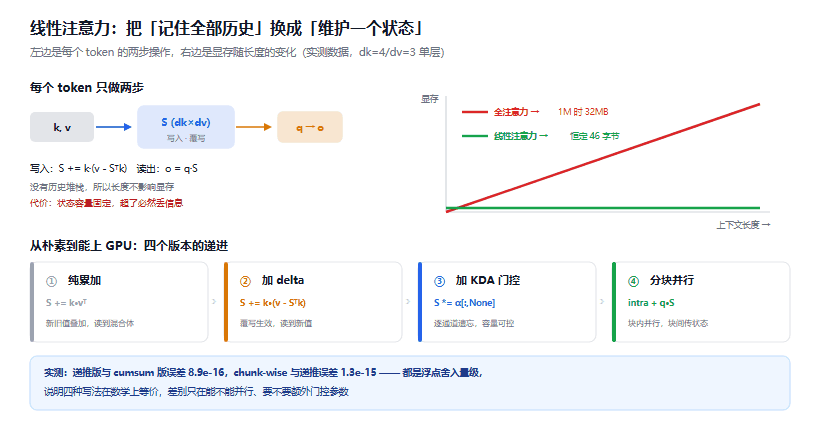
Task: Click the heading 每个 token 只做两步
Action: [87, 87]
